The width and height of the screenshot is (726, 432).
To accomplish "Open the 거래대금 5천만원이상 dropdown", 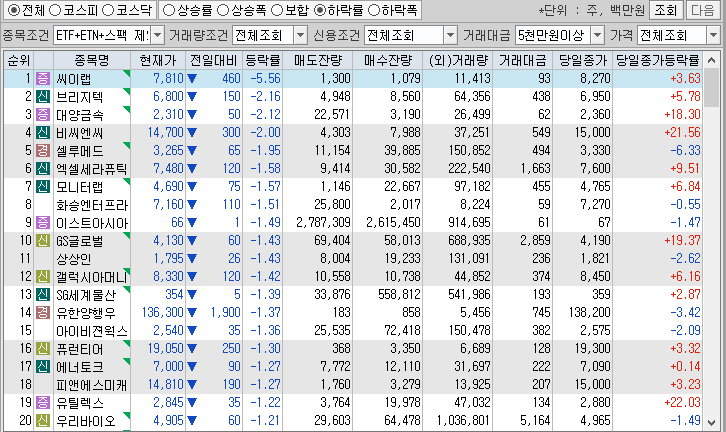I will [598, 35].
